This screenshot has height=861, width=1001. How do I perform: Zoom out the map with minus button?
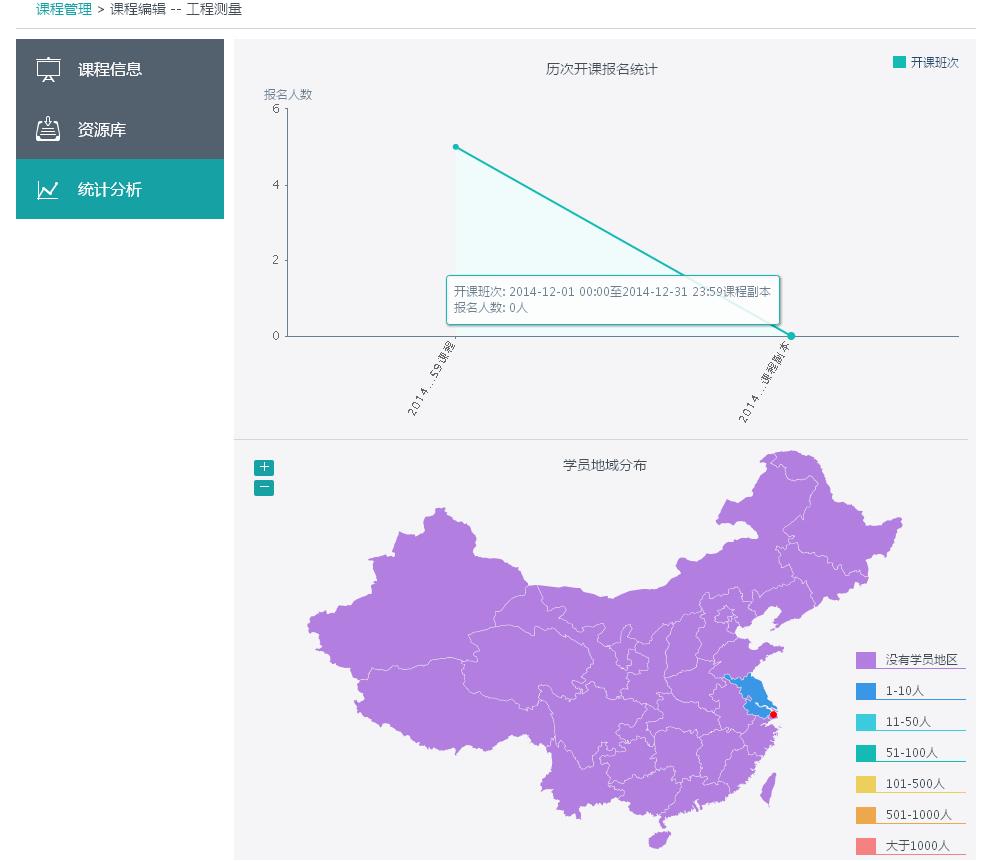[264, 488]
